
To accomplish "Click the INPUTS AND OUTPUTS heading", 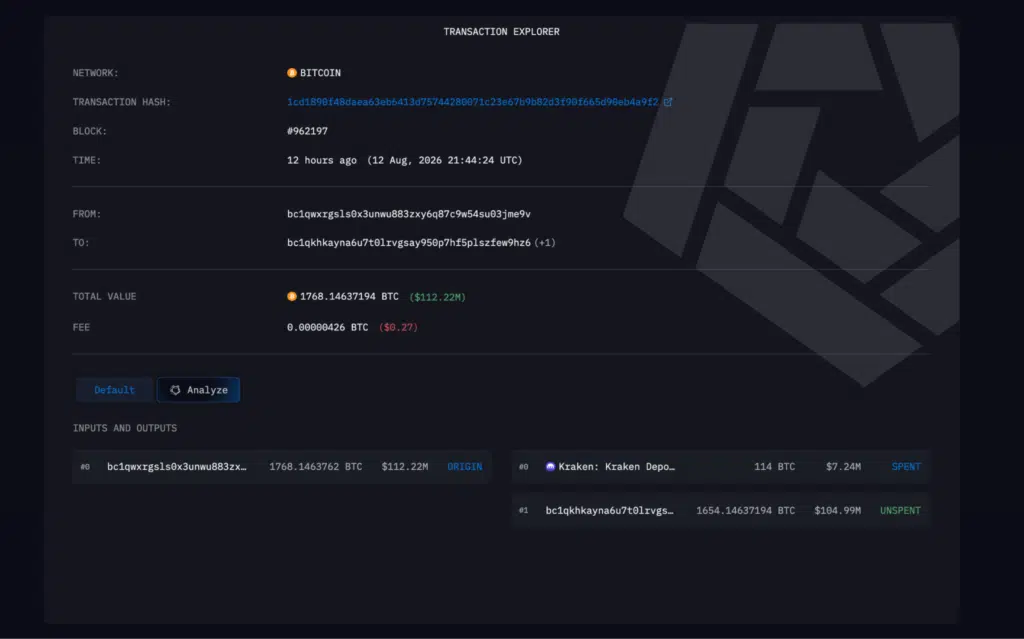I will (125, 428).
